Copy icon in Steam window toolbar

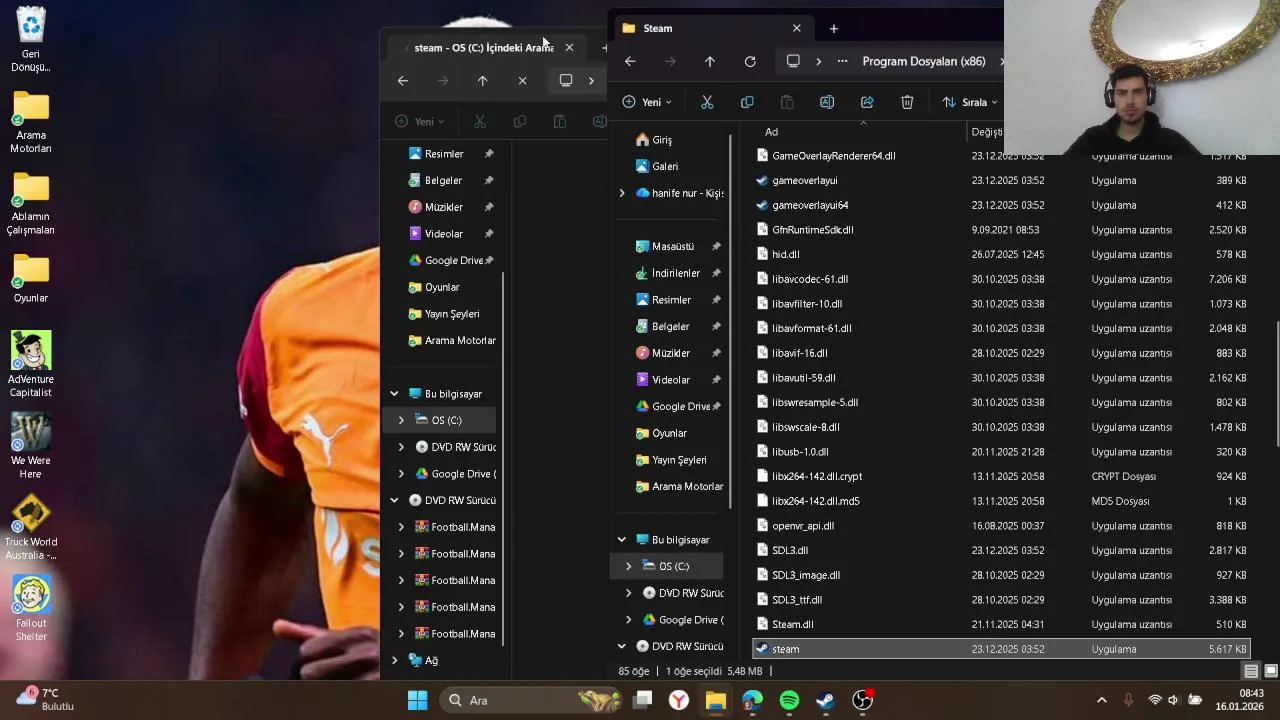tap(747, 102)
